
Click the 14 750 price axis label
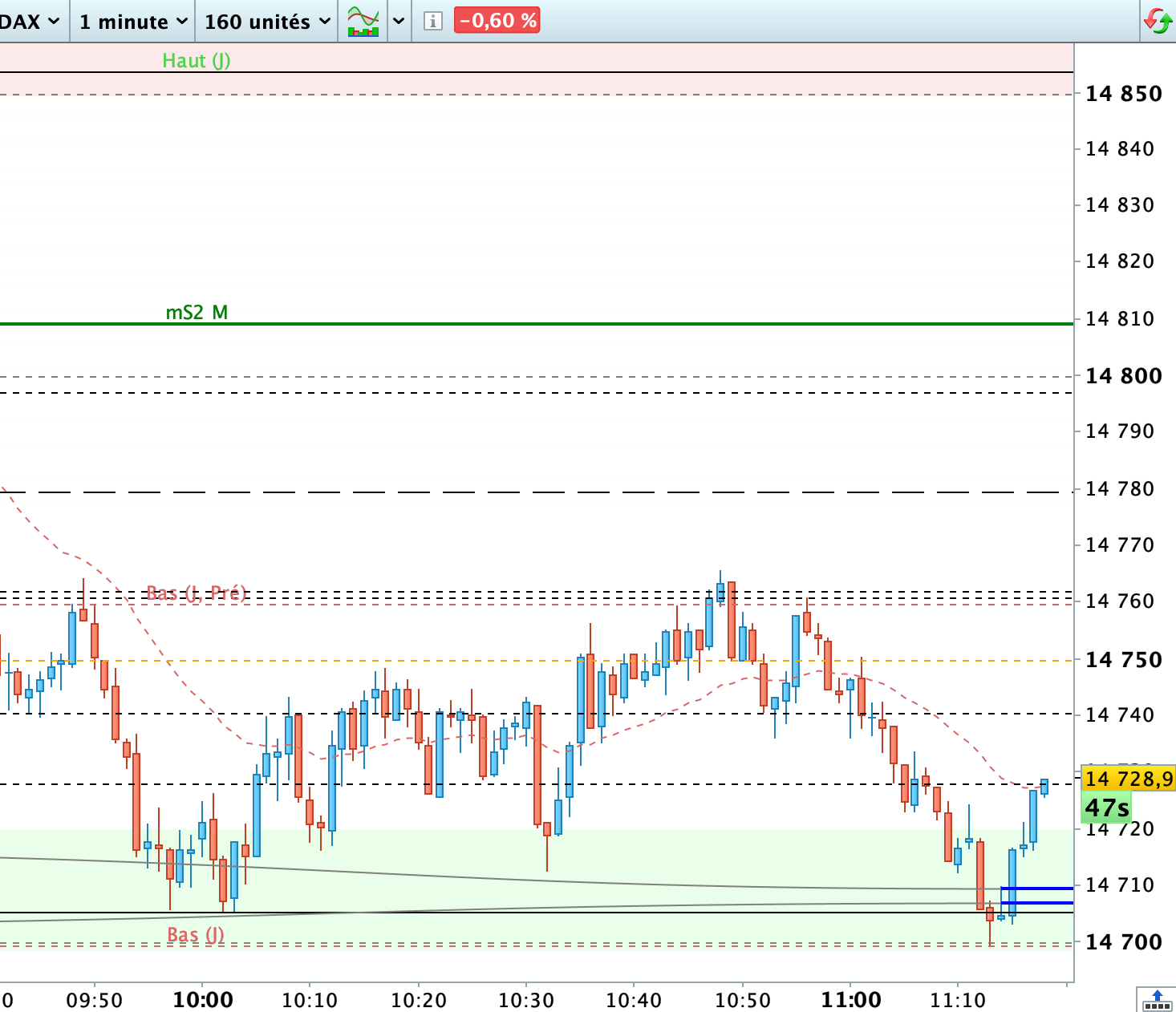click(x=1123, y=660)
